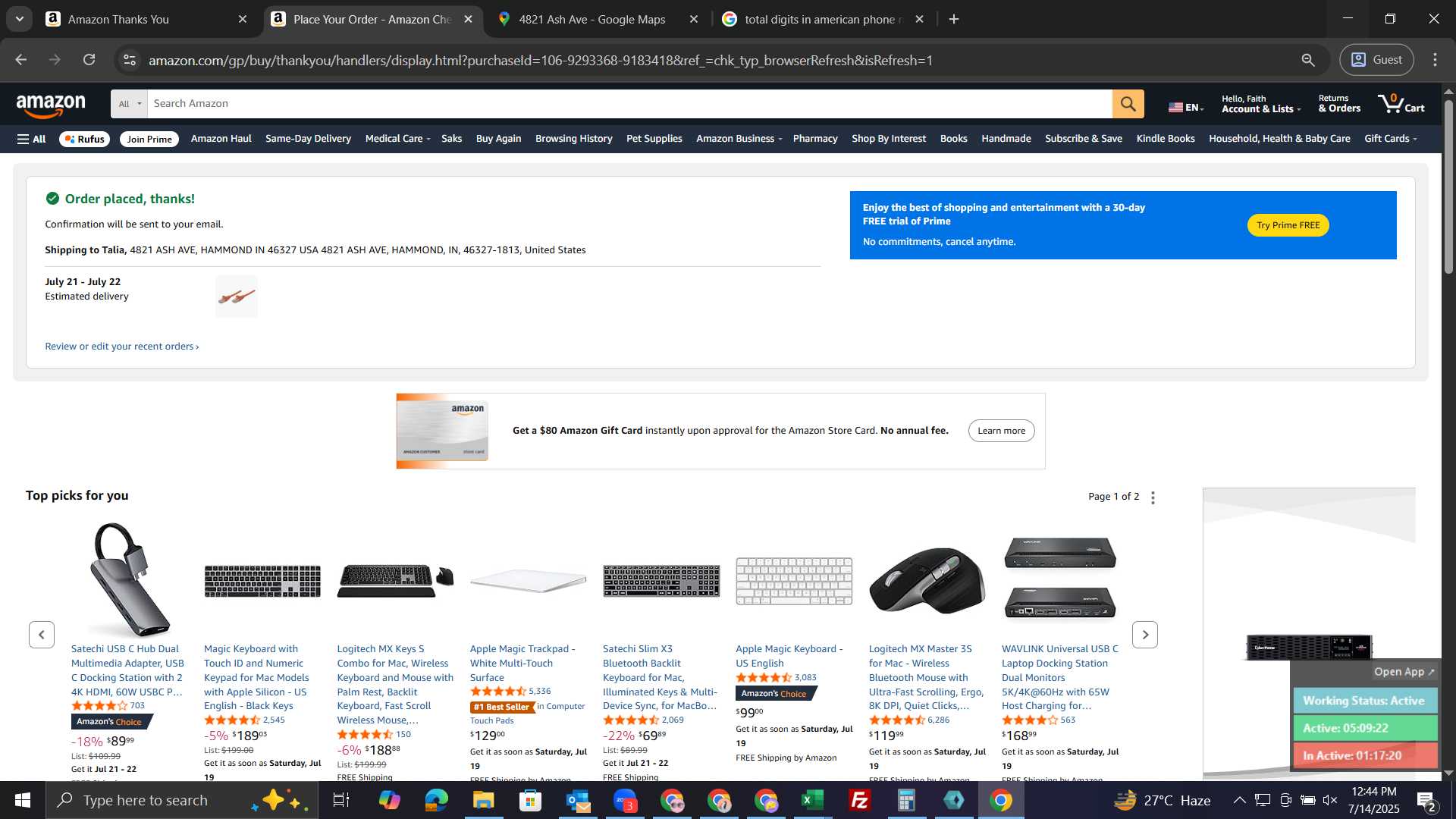Click the Amazon Store Card image
The width and height of the screenshot is (1456, 819).
[x=442, y=431]
